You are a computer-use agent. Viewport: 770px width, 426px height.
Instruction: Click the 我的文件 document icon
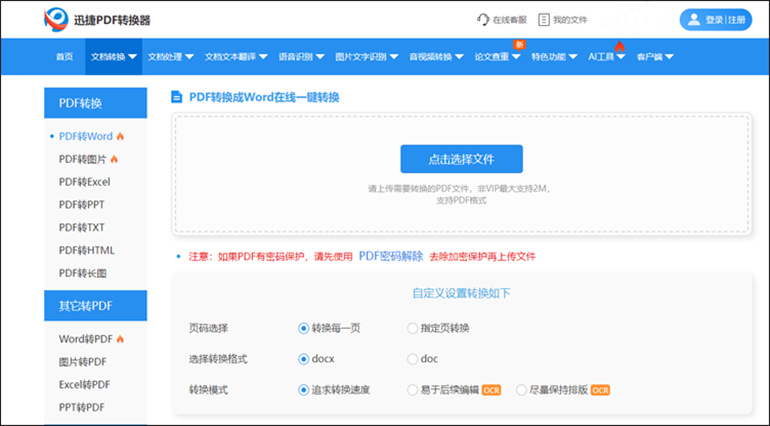pos(544,20)
